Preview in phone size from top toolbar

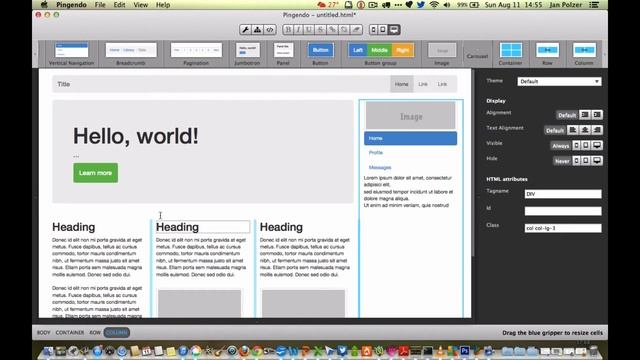(373, 29)
